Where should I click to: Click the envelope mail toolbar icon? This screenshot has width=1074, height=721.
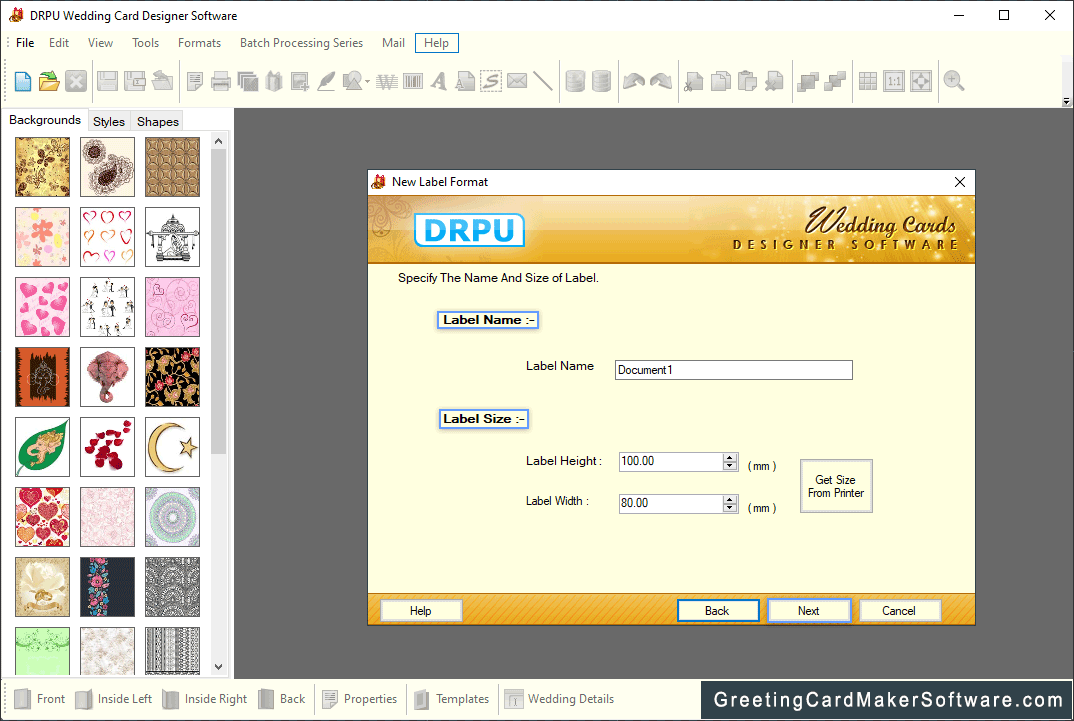(x=517, y=81)
